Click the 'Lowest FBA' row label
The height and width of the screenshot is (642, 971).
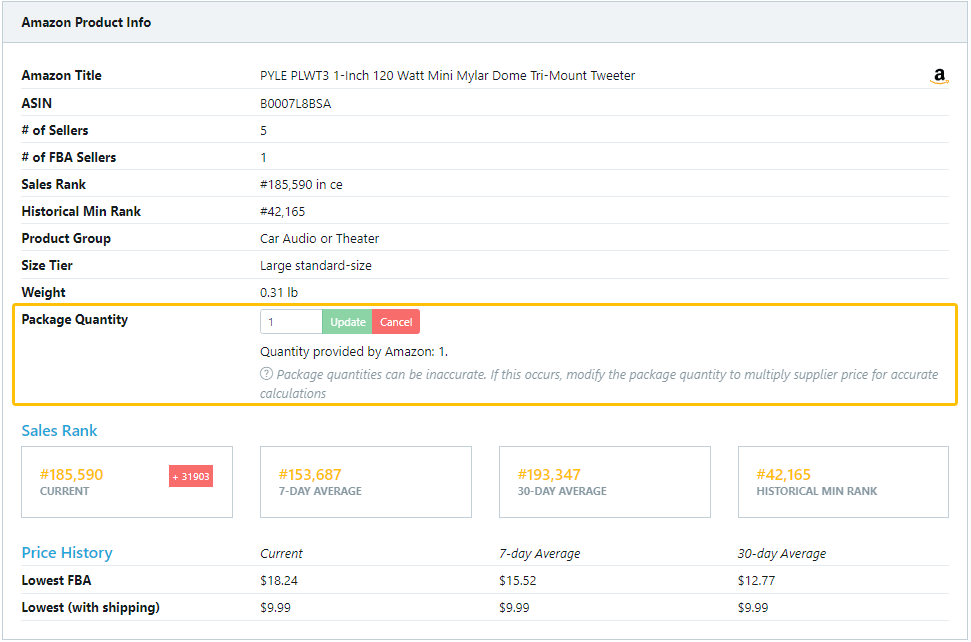(x=56, y=581)
